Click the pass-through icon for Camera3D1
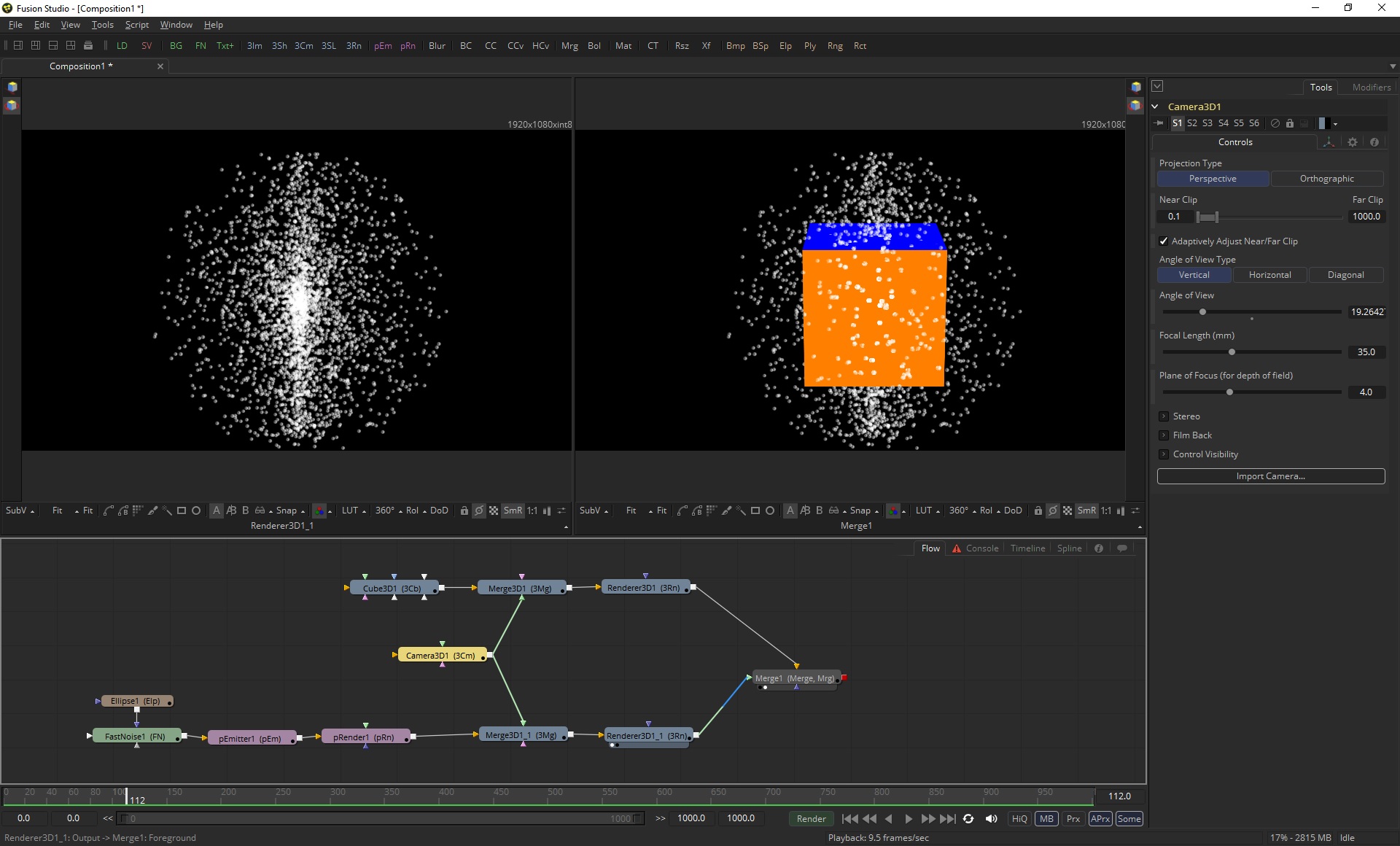This screenshot has height=846, width=1400. point(1275,123)
